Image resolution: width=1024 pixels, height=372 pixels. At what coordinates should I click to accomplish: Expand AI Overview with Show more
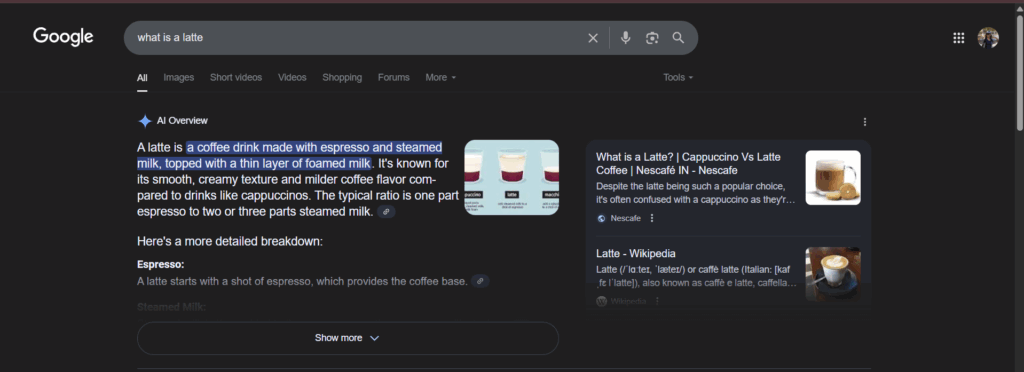click(347, 338)
